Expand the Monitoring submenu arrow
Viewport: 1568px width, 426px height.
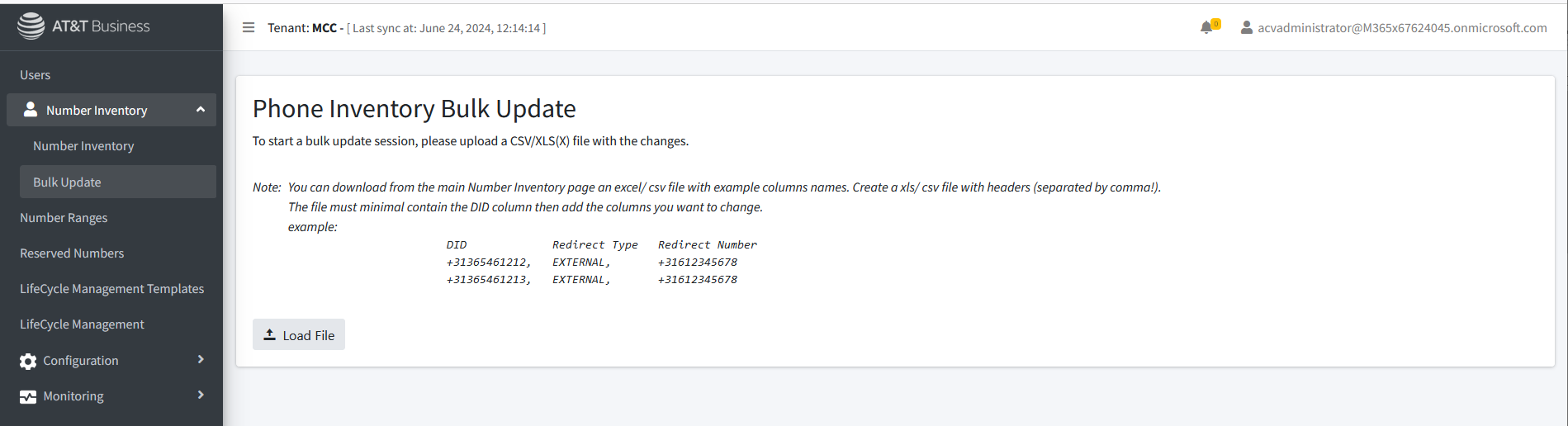pyautogui.click(x=201, y=395)
